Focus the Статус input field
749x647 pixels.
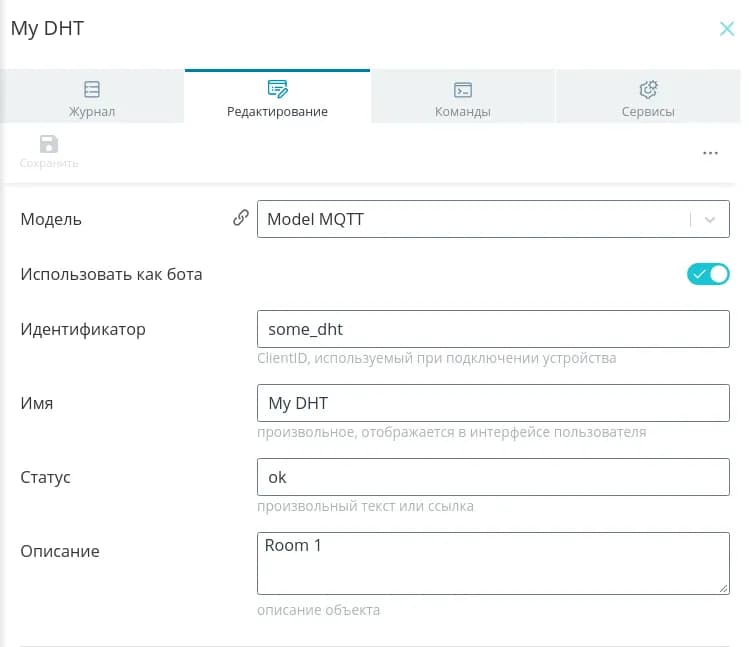(x=493, y=477)
